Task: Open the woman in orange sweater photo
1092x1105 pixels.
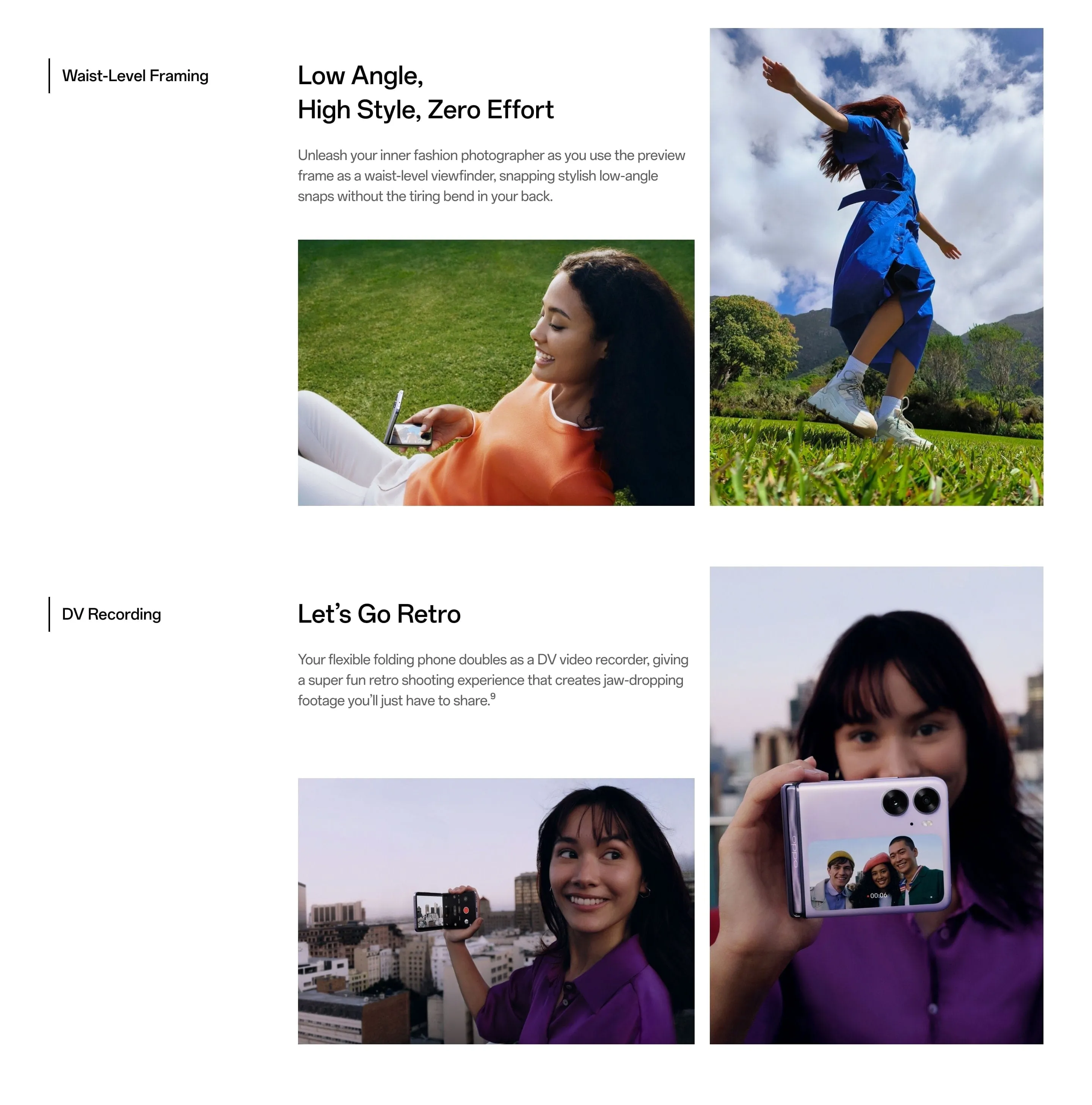Action: click(x=496, y=372)
